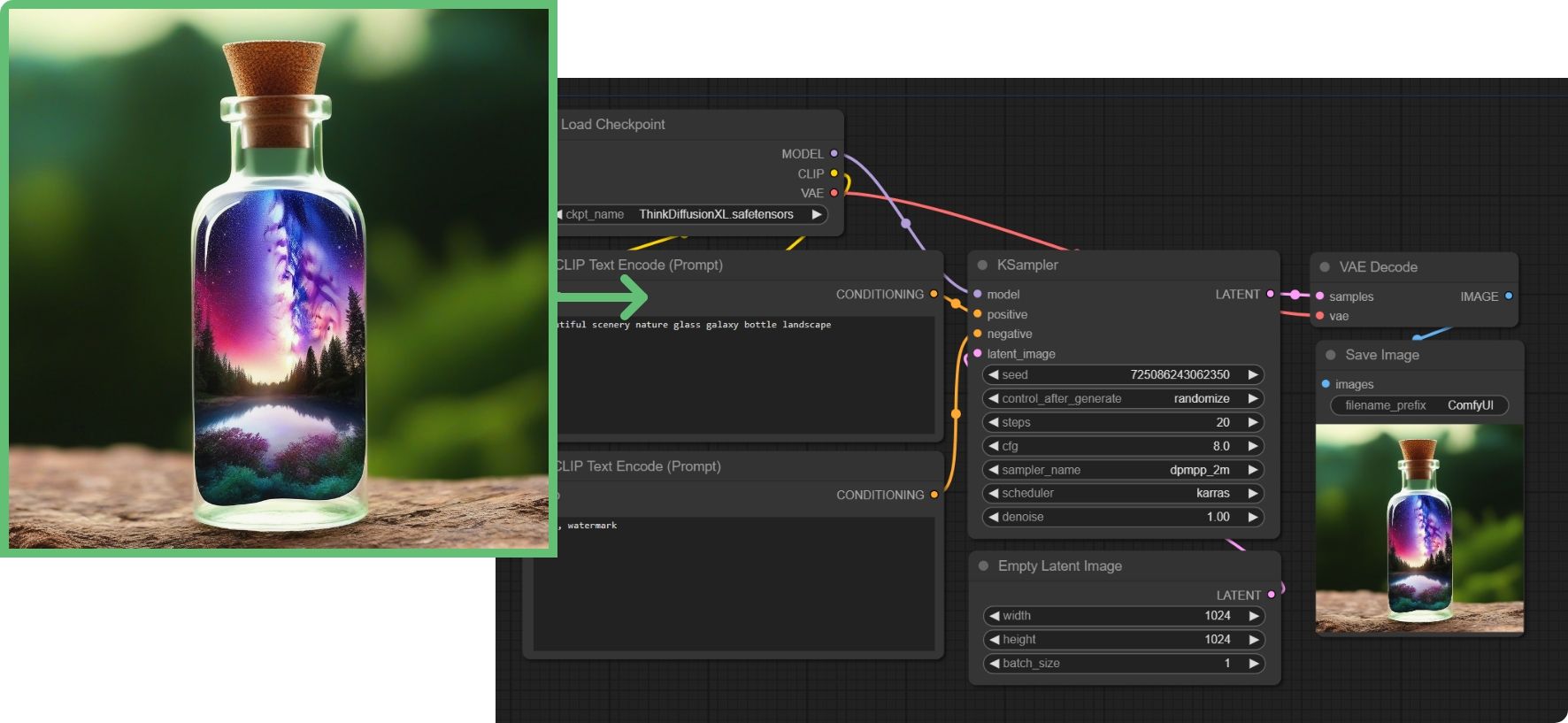Click the vae input port on VAE Decode

coord(1320,316)
